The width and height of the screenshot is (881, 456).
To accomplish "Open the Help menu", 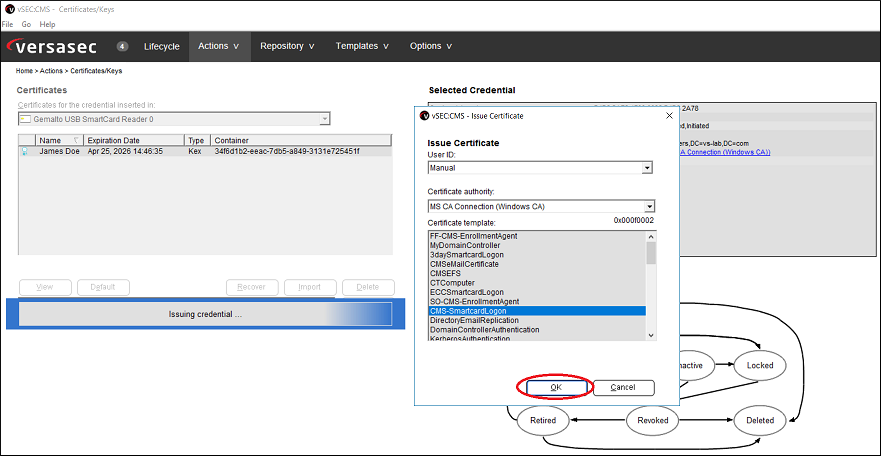I will (x=47, y=25).
